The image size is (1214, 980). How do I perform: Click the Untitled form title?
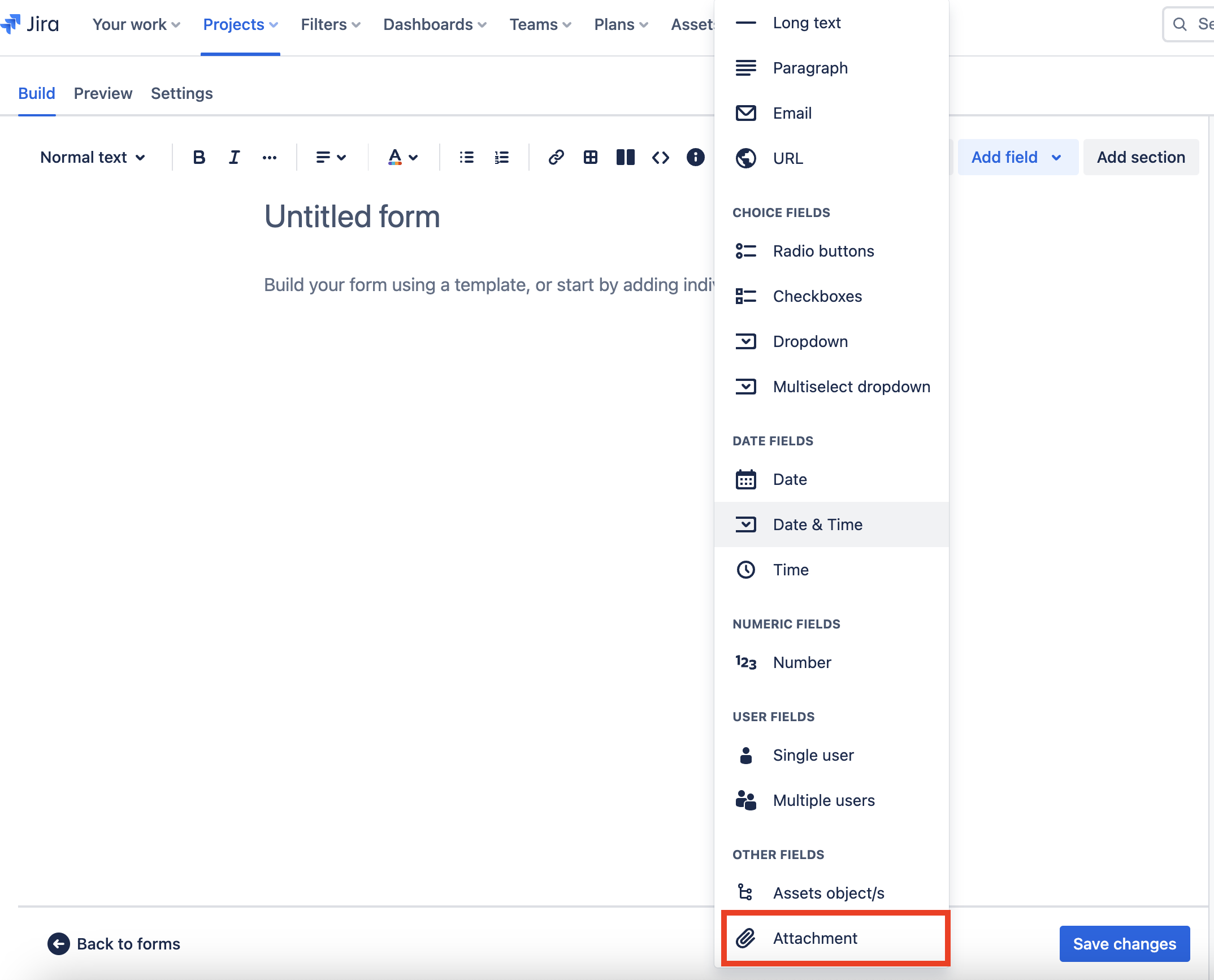[x=352, y=216]
